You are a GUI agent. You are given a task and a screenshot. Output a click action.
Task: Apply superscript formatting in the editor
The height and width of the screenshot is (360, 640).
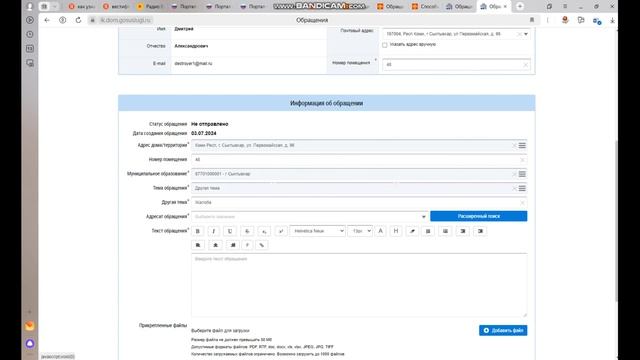pos(281,231)
